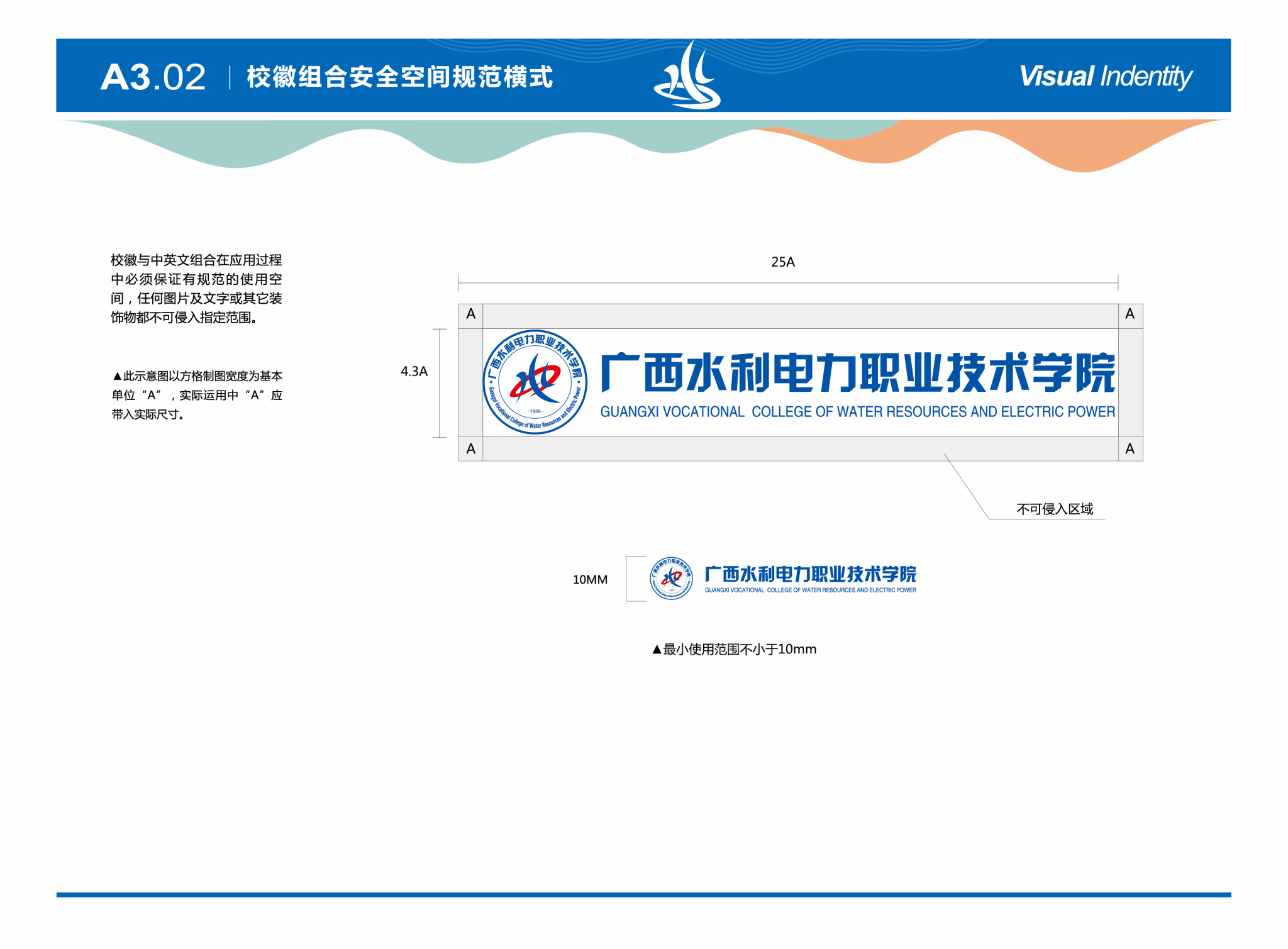1288x949 pixels.
Task: Click the large Chinese name 广西水利电力职业技术学院
Action: click(857, 373)
